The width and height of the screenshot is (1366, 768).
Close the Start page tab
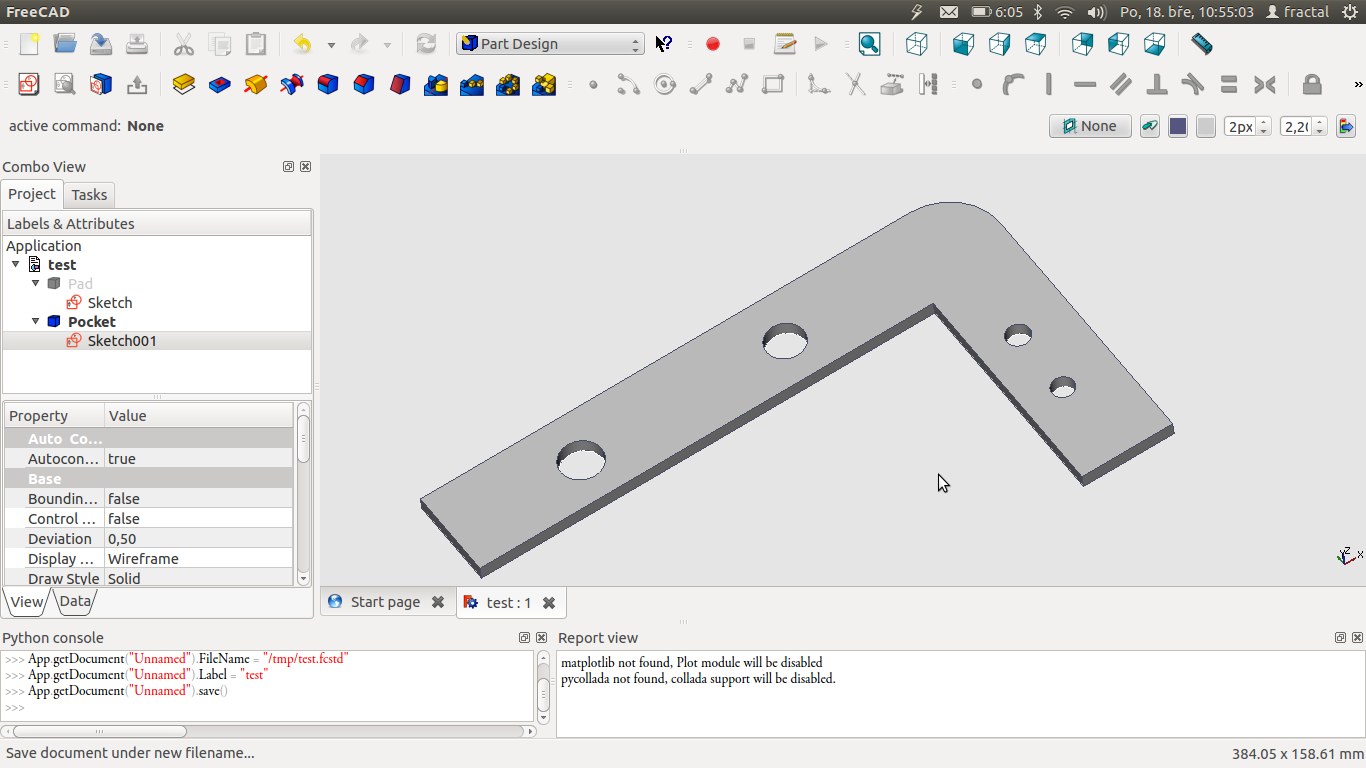click(437, 602)
